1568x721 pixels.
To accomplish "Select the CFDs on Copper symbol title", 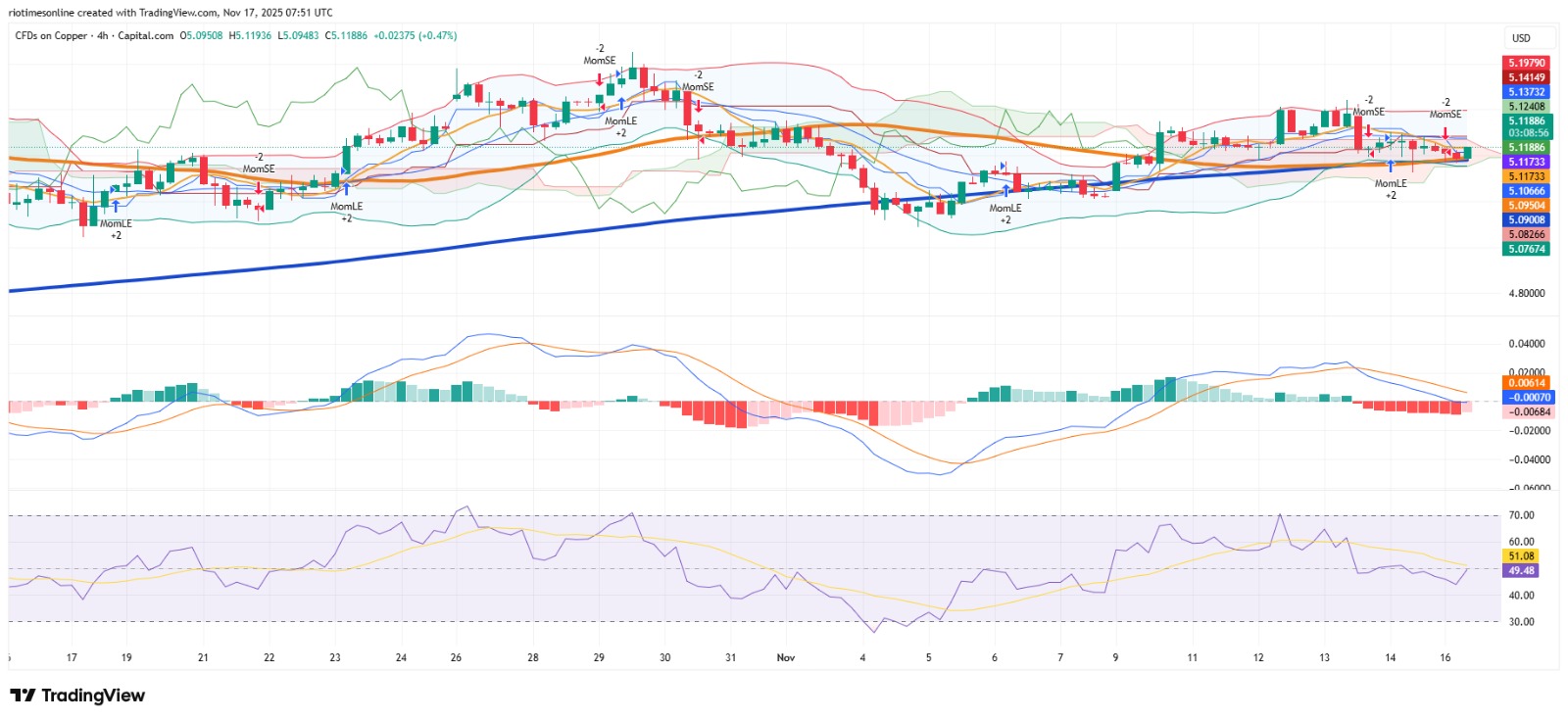I will 51,36.
